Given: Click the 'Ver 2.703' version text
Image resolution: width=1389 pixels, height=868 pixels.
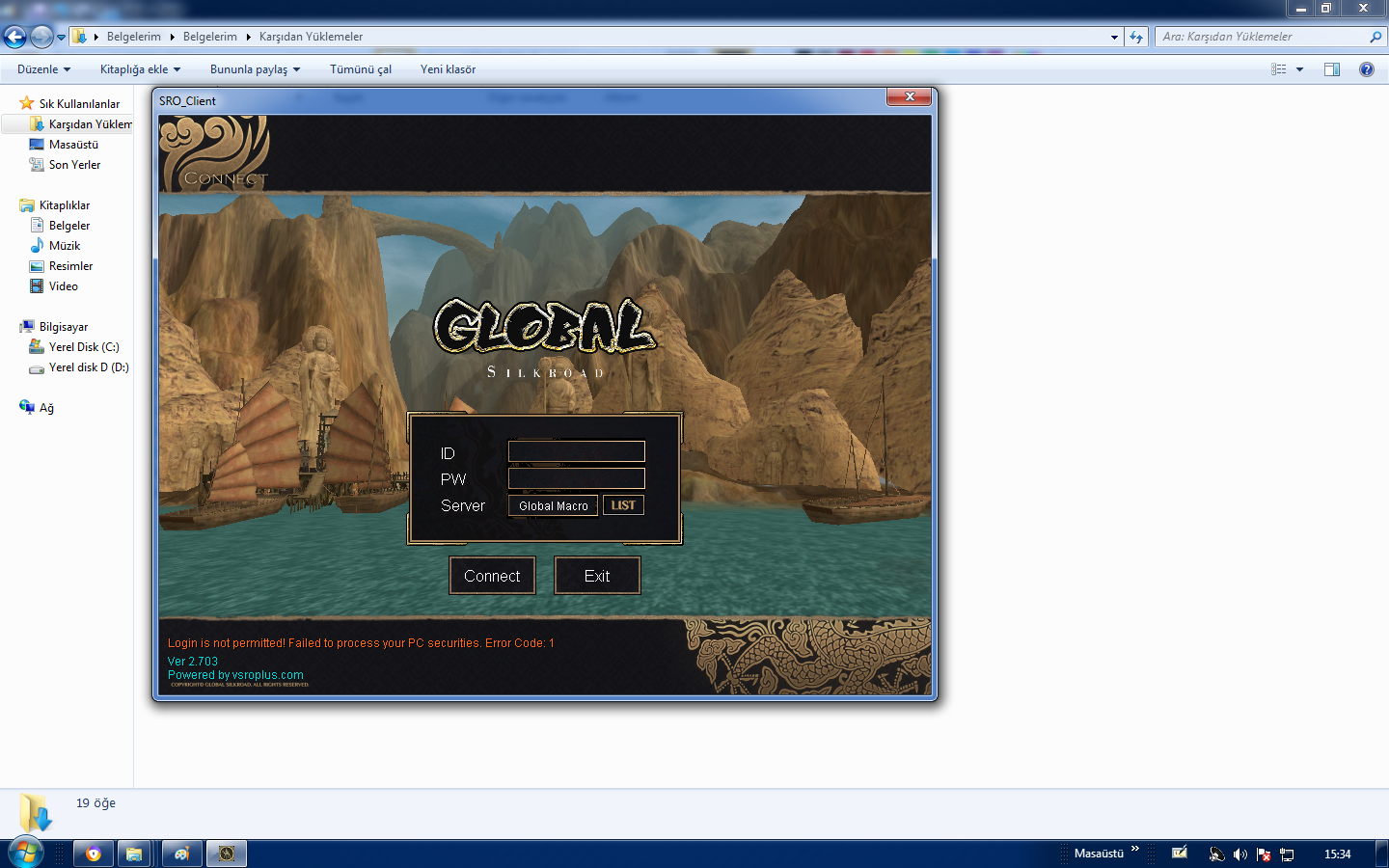Looking at the screenshot, I should 193,662.
